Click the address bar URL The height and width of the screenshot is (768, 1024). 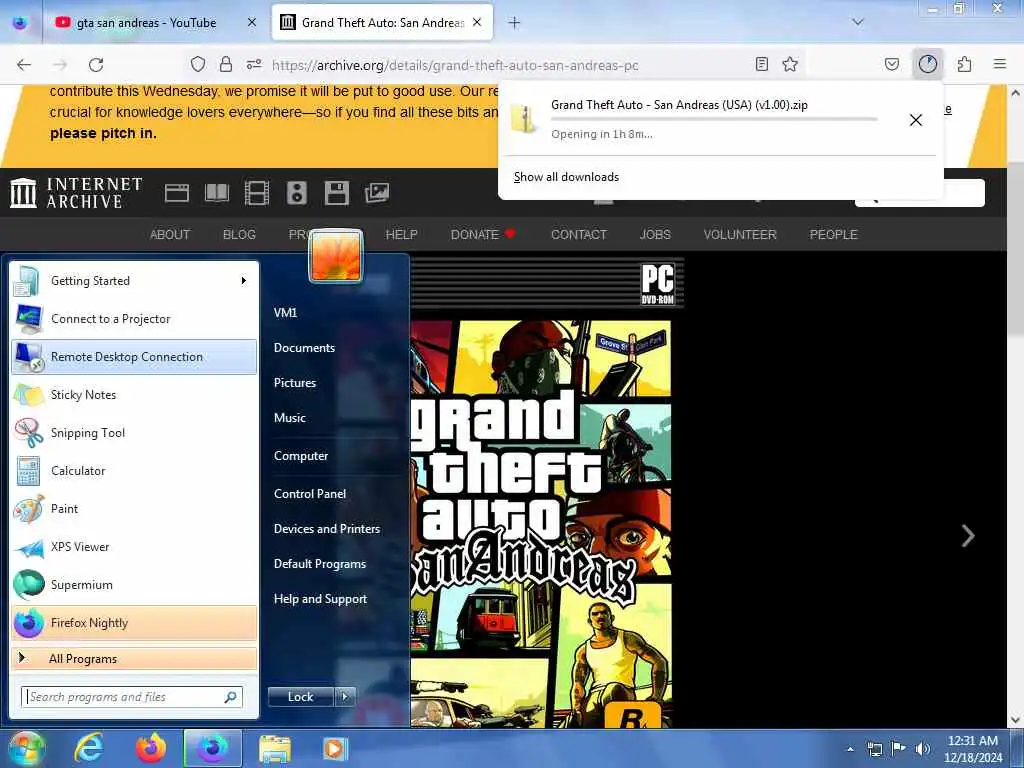pyautogui.click(x=455, y=65)
